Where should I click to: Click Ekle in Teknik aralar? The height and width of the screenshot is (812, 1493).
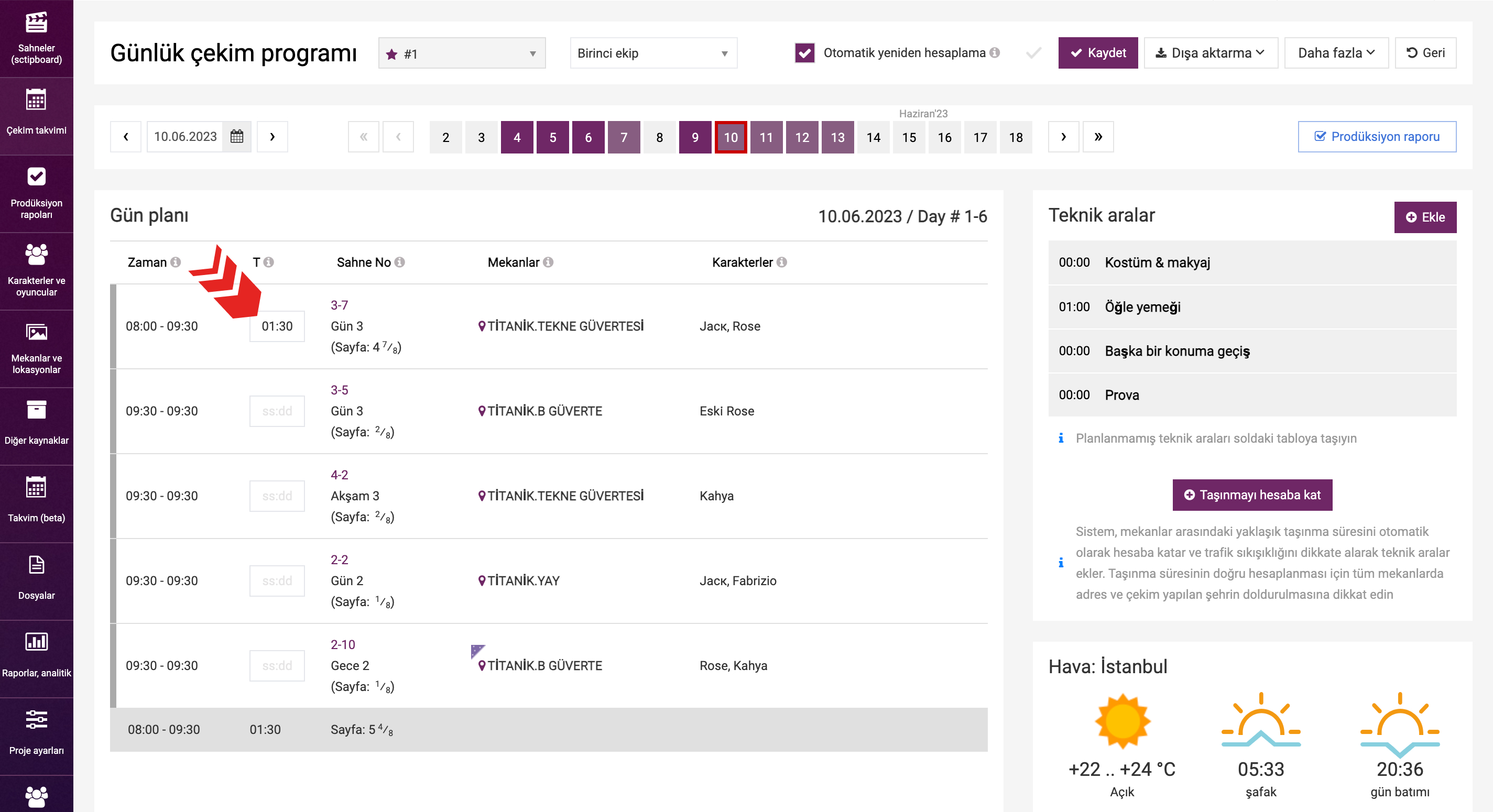click(1424, 217)
